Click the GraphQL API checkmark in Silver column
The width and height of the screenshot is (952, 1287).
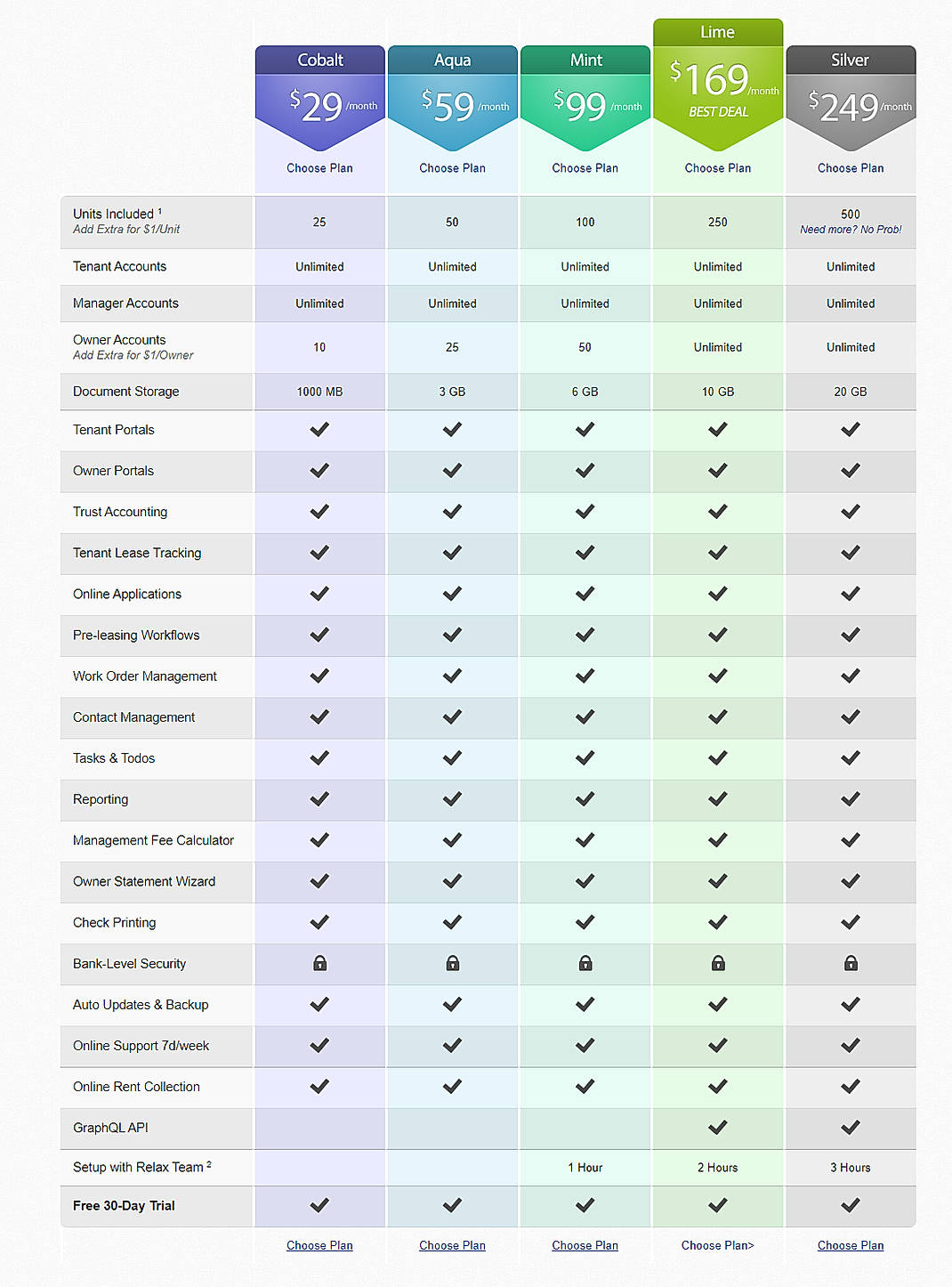coord(851,1128)
